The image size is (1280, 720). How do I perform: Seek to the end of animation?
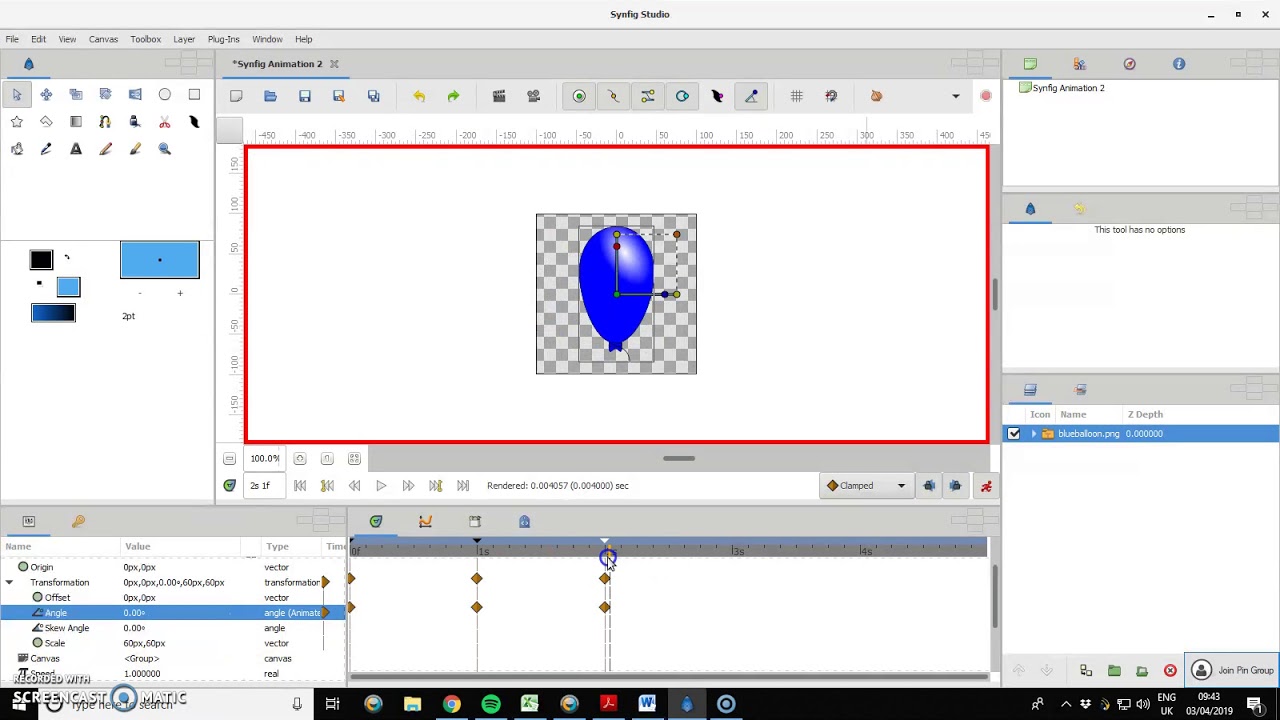click(463, 486)
